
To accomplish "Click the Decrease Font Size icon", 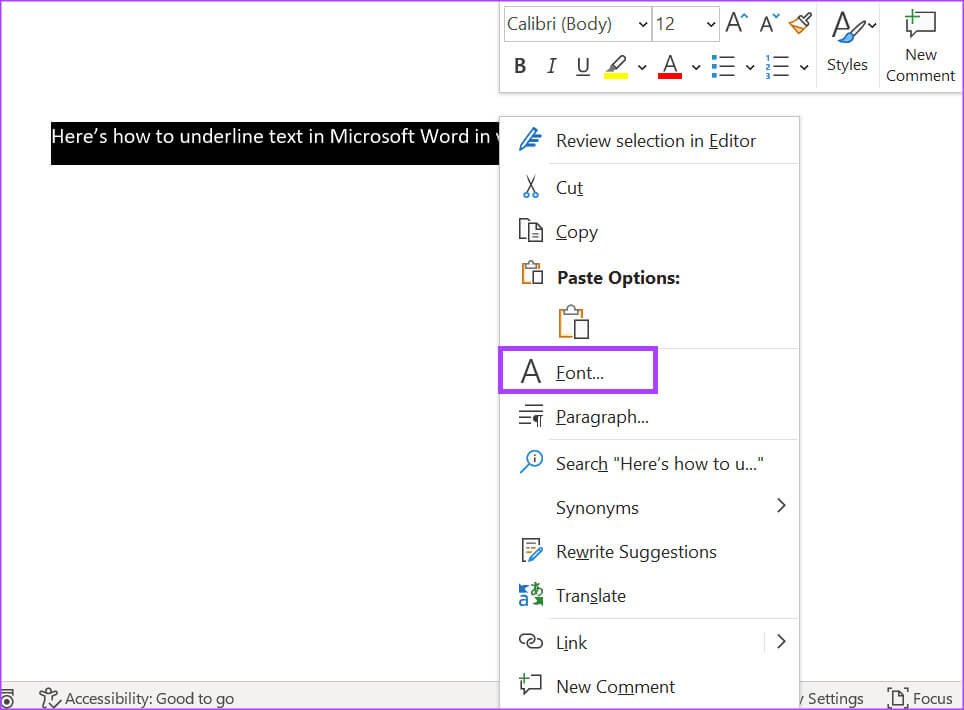I will pos(768,24).
